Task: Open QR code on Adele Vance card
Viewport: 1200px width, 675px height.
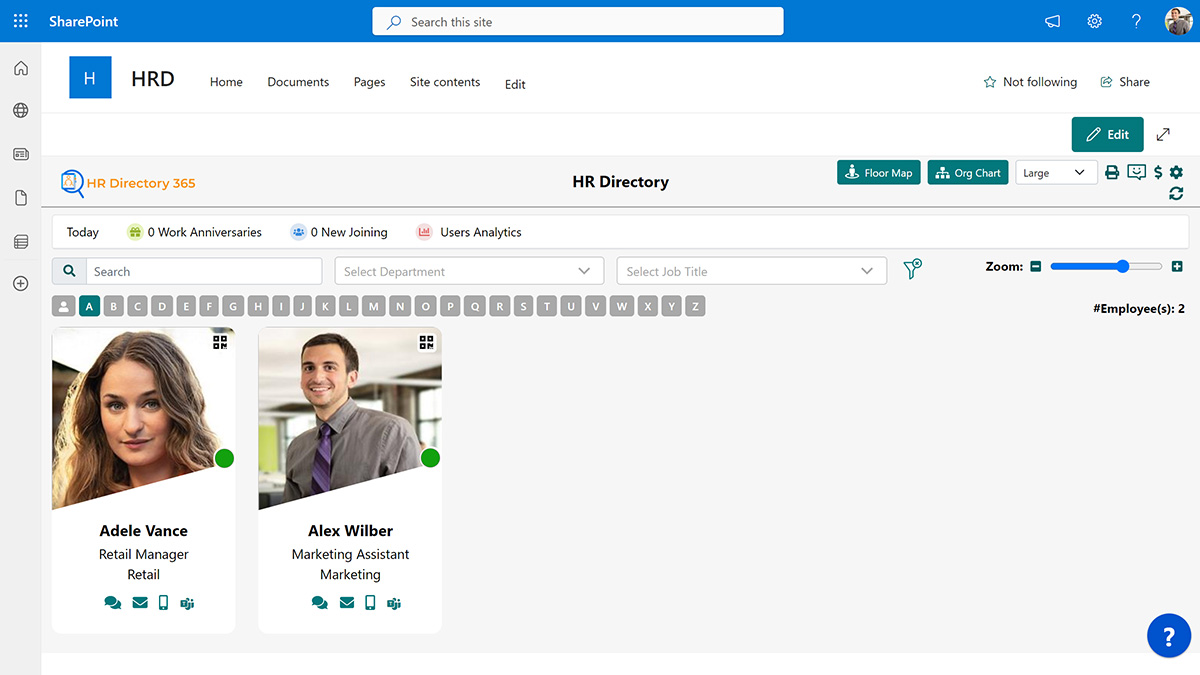Action: (220, 342)
